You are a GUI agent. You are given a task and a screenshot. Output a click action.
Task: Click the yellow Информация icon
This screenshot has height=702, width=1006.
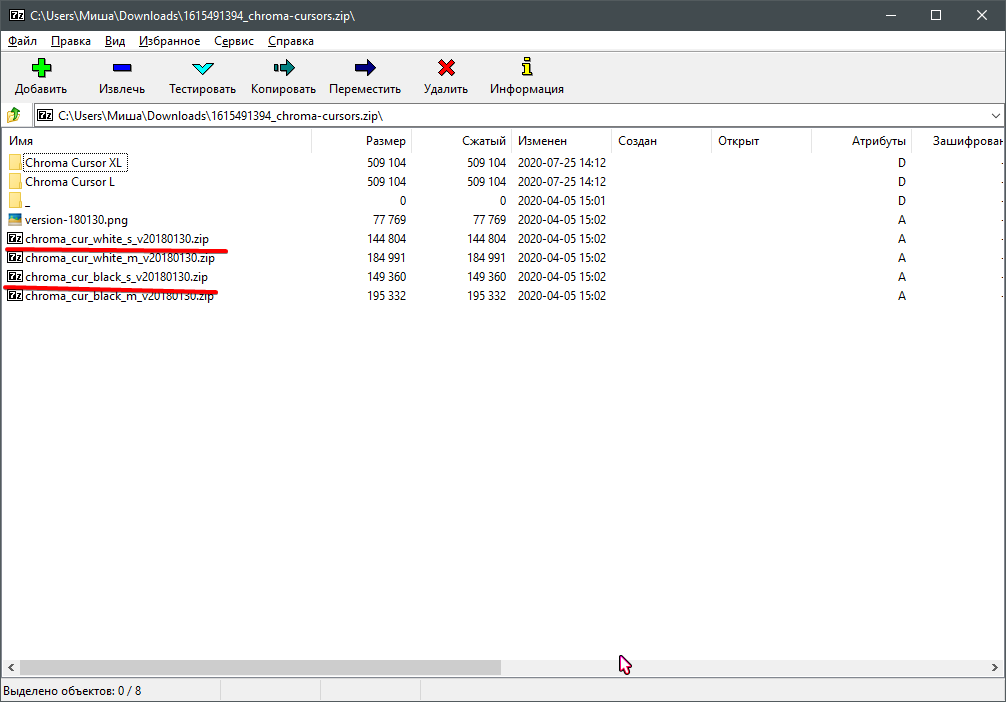point(527,67)
